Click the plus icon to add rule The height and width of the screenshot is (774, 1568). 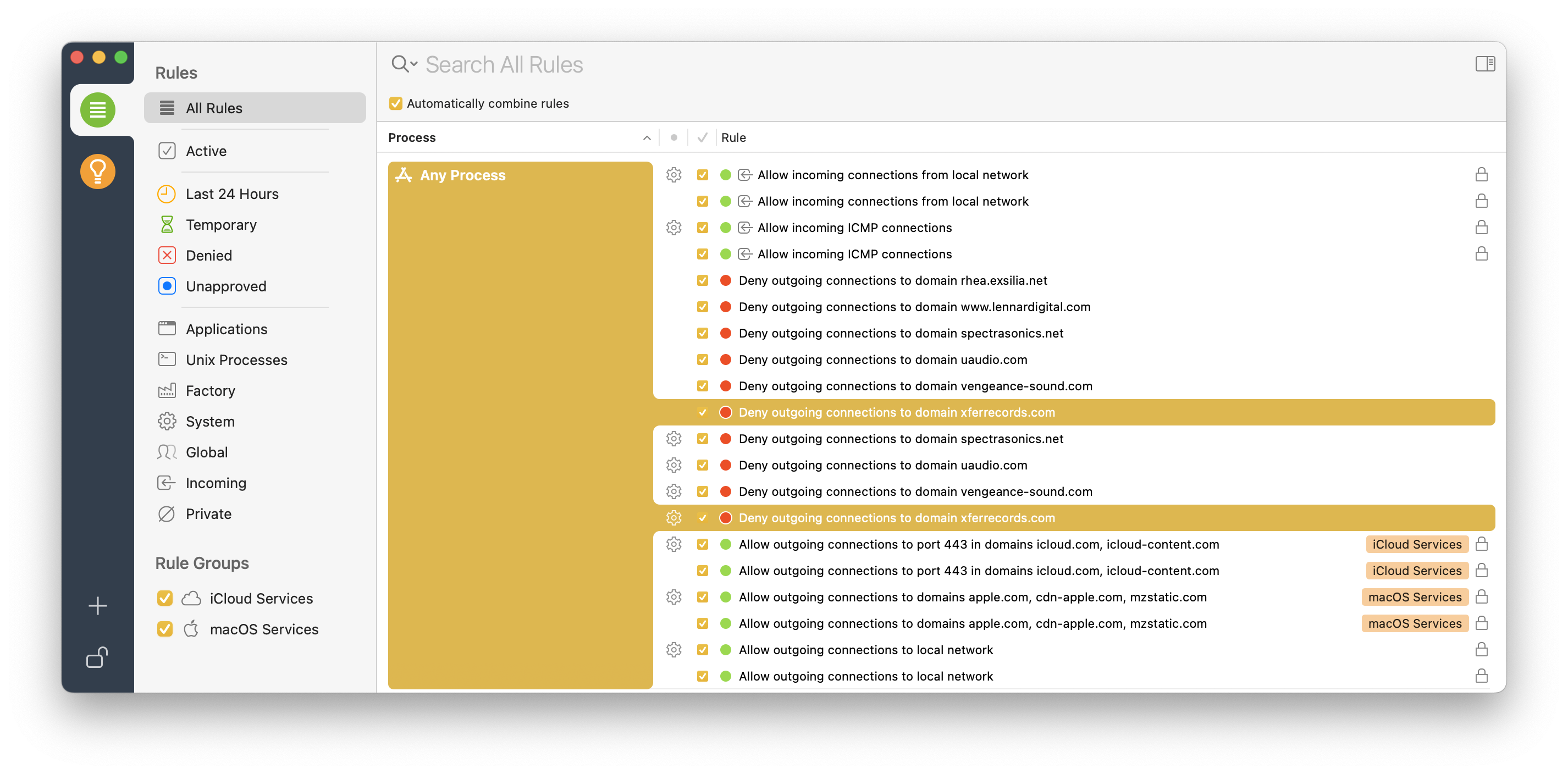[x=97, y=605]
